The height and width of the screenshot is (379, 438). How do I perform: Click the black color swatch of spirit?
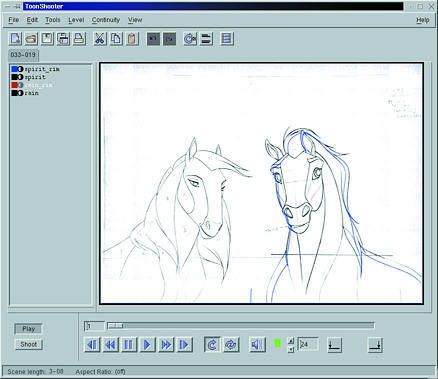[x=15, y=77]
